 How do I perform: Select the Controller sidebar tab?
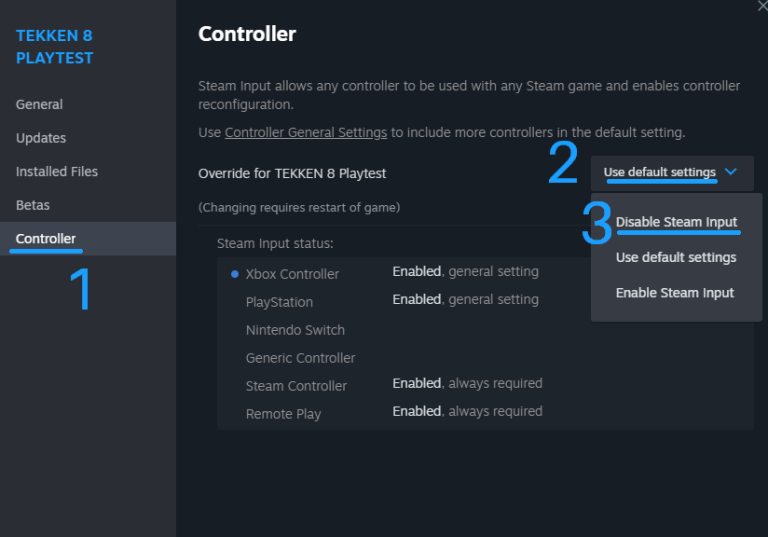(46, 239)
